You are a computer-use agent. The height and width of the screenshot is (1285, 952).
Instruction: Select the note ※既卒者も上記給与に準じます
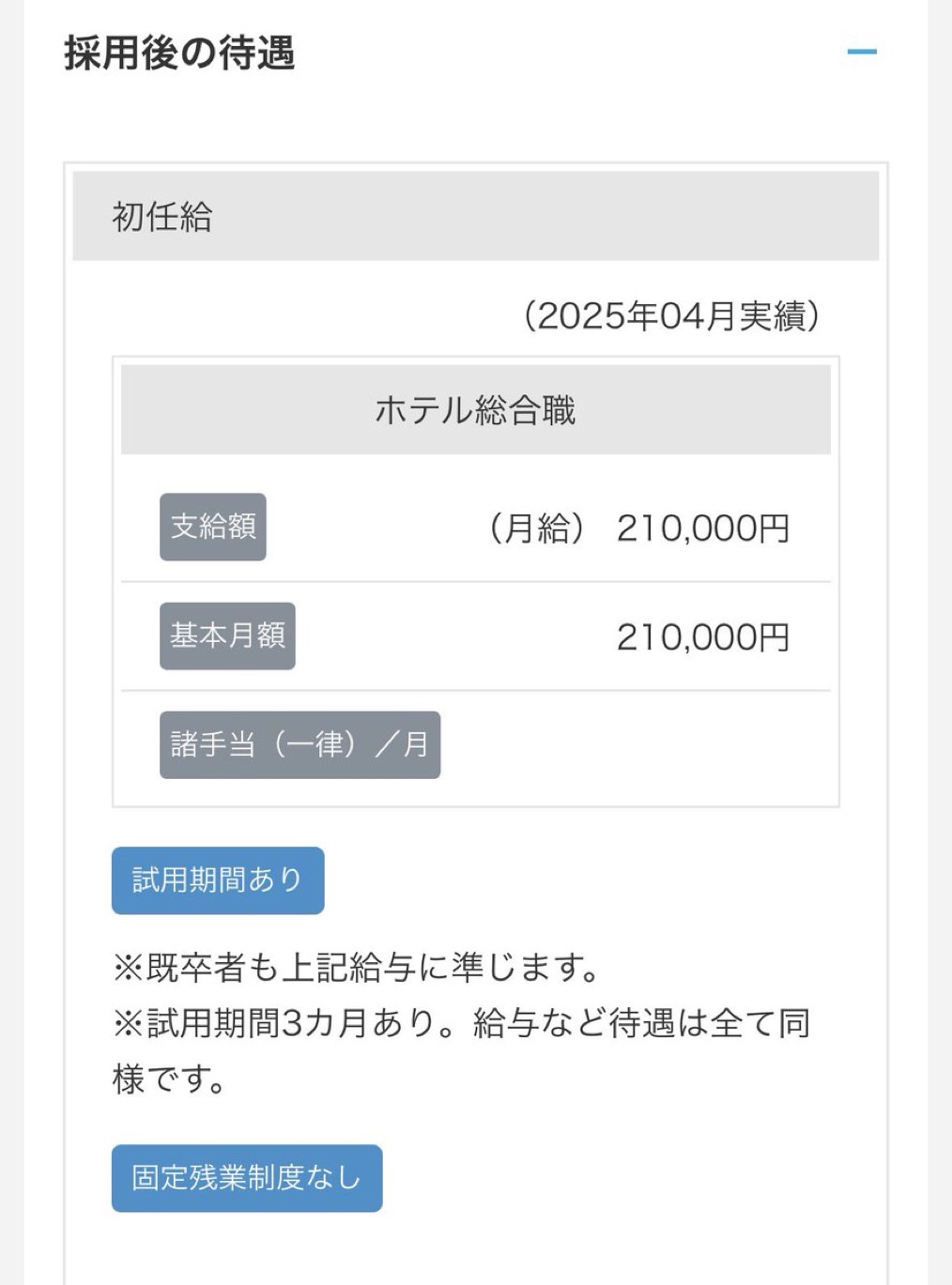click(x=357, y=968)
